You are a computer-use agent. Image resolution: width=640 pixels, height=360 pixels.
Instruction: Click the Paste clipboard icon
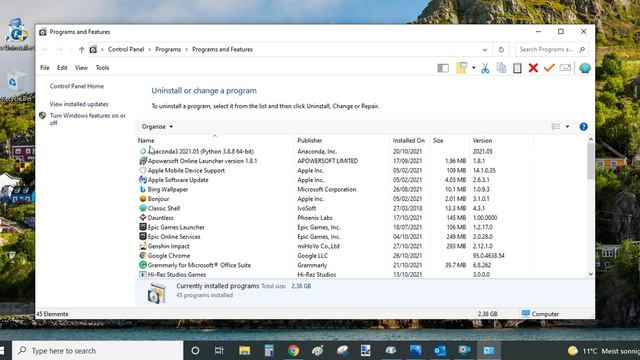tap(517, 68)
